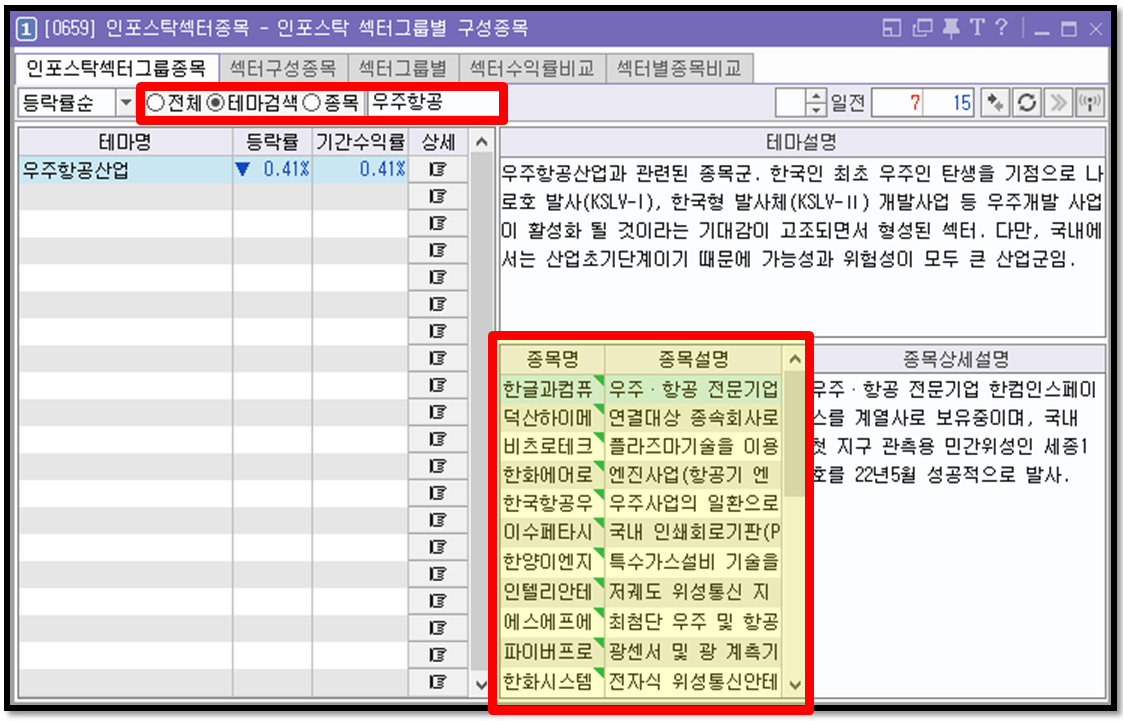Select stock 한글과컴퓨 in the list
The width and height of the screenshot is (1123, 721).
[x=552, y=389]
